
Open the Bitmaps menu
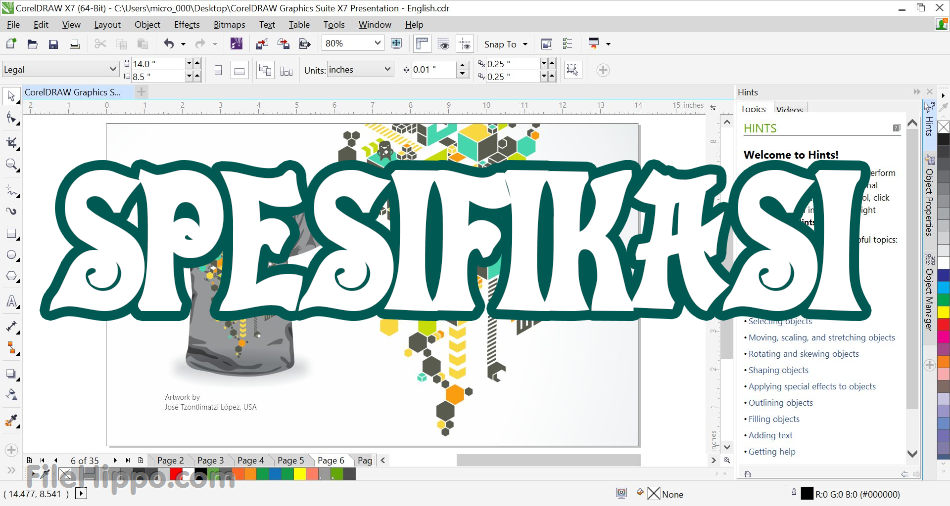pyautogui.click(x=230, y=25)
